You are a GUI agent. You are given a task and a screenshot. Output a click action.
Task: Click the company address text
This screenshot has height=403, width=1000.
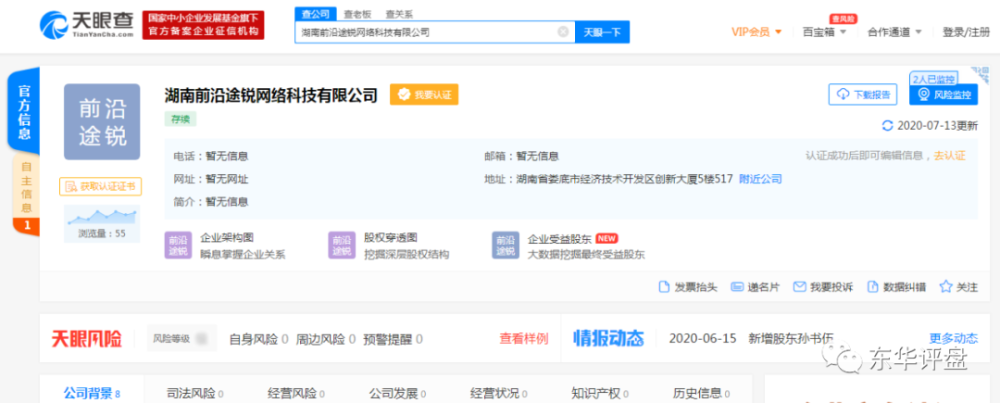click(x=625, y=179)
